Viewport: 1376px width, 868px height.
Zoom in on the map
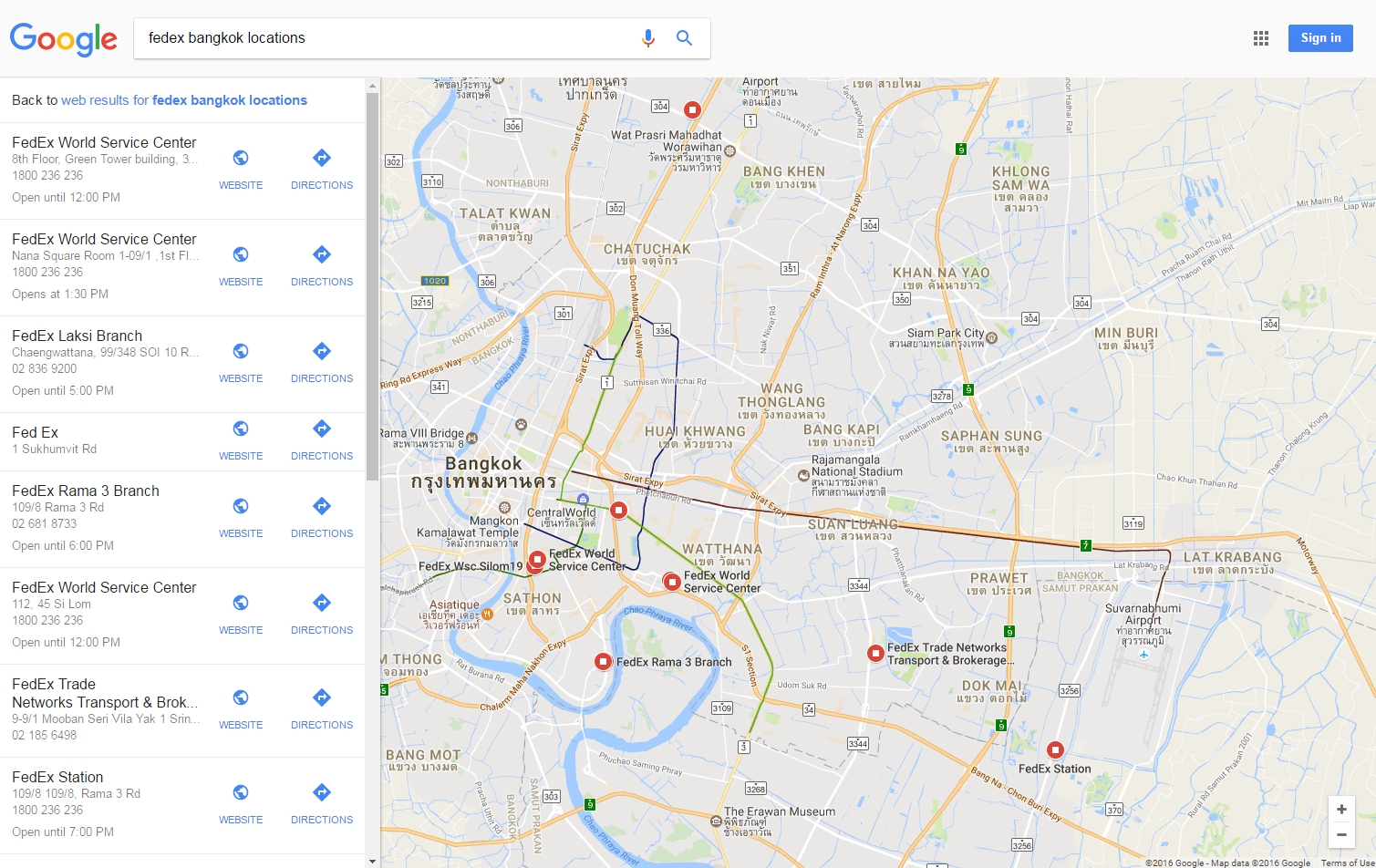coord(1341,810)
